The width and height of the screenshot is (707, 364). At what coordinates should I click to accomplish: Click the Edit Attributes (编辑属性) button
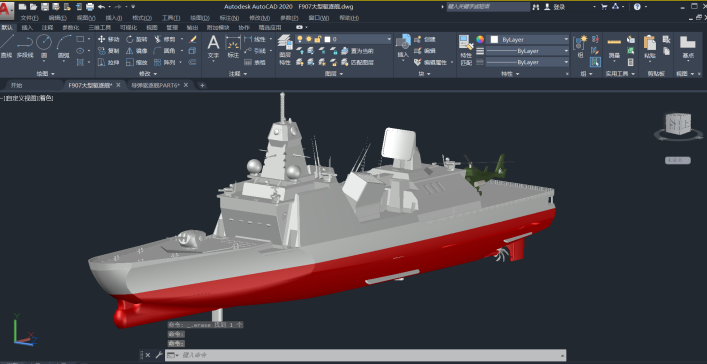(430, 62)
